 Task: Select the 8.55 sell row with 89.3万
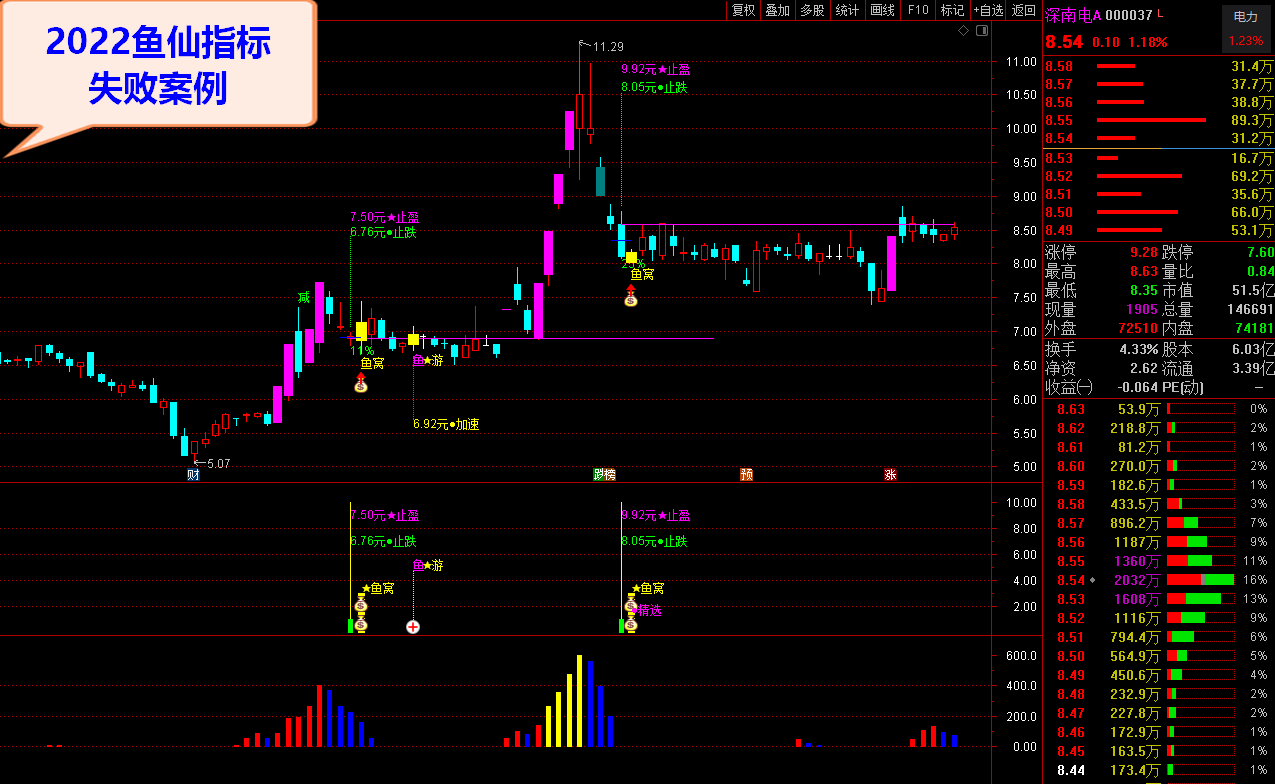(1159, 120)
